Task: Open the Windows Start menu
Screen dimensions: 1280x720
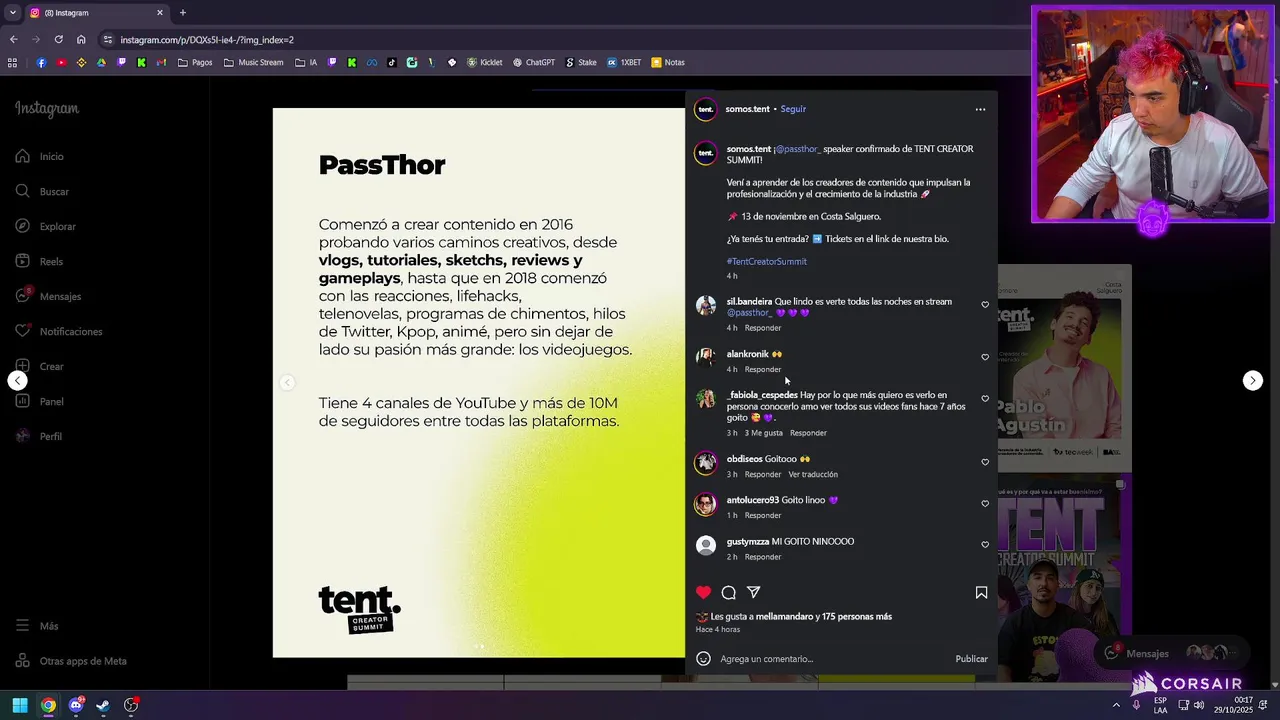Action: click(19, 705)
